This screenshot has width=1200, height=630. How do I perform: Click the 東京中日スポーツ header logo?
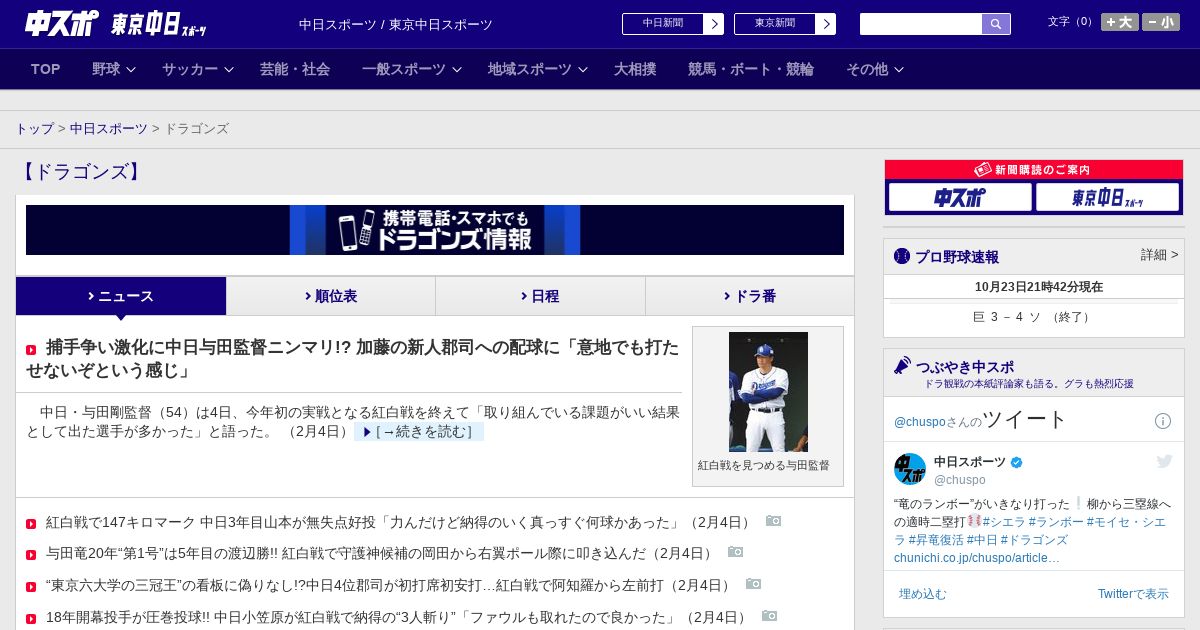pos(158,24)
